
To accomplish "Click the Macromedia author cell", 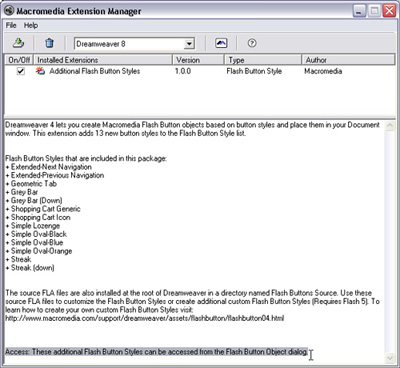I will pos(323,71).
